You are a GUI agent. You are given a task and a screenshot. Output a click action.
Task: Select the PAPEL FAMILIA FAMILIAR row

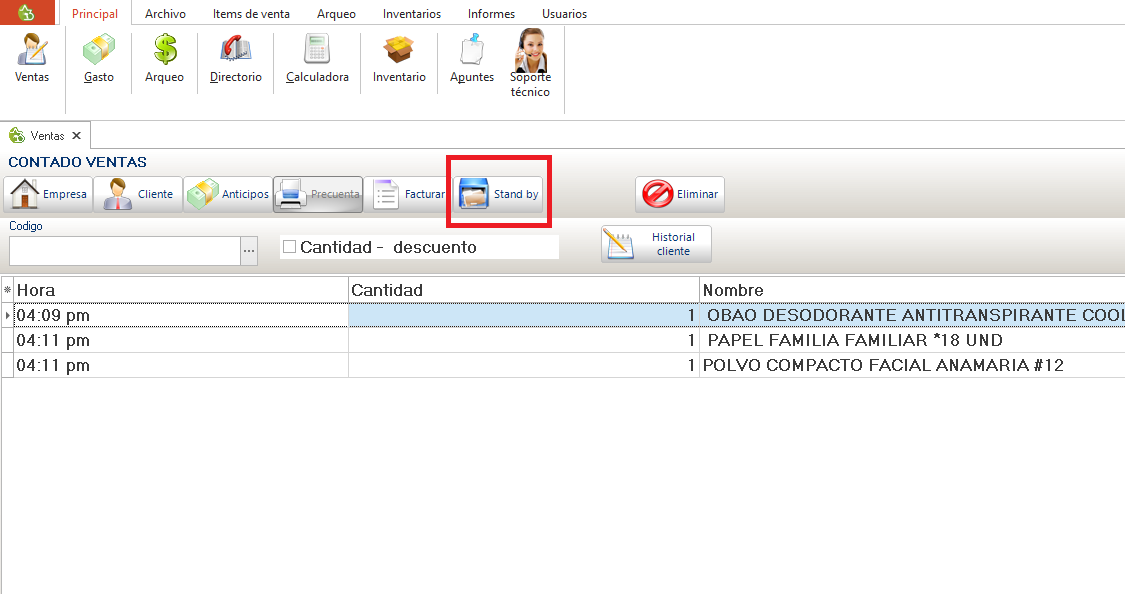tap(853, 340)
